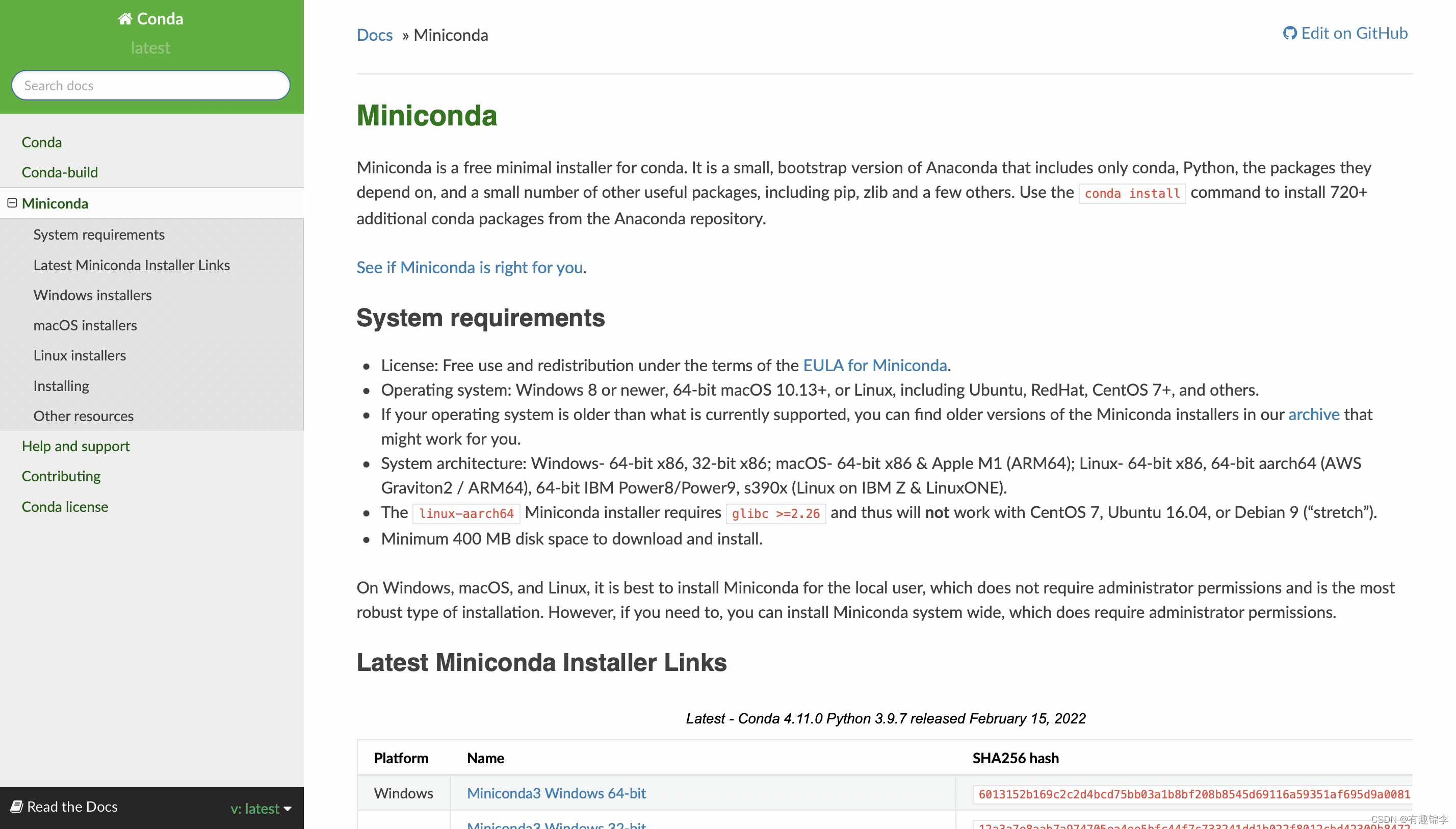Image resolution: width=1456 pixels, height=829 pixels.
Task: Click the Docs breadcrumb link
Action: [x=375, y=35]
